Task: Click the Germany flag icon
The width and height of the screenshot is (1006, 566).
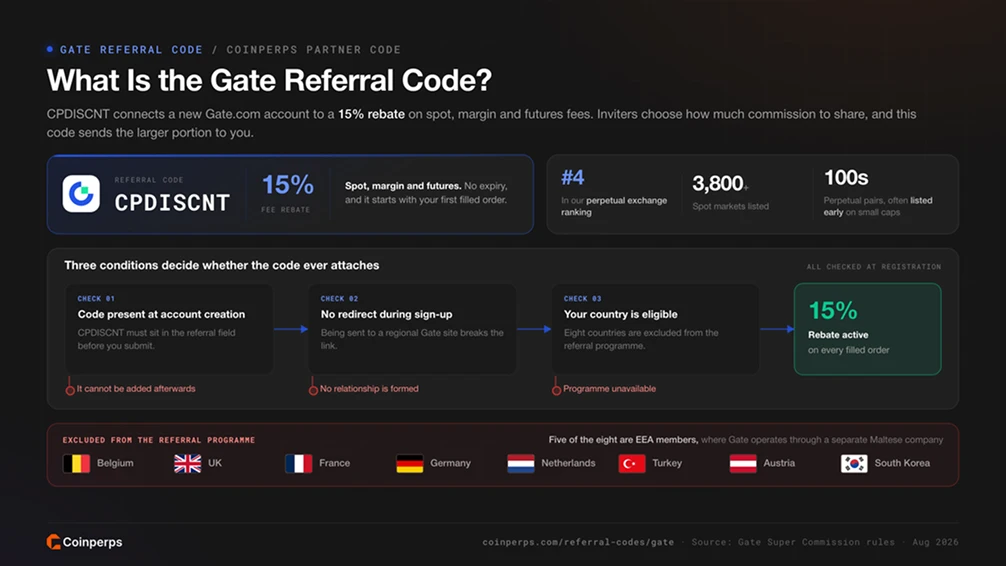Action: (409, 463)
